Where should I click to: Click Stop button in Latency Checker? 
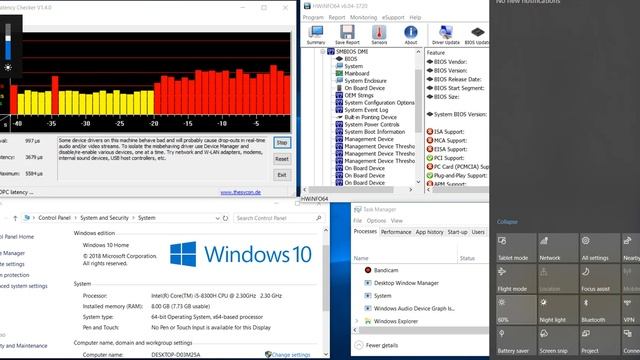pyautogui.click(x=282, y=143)
